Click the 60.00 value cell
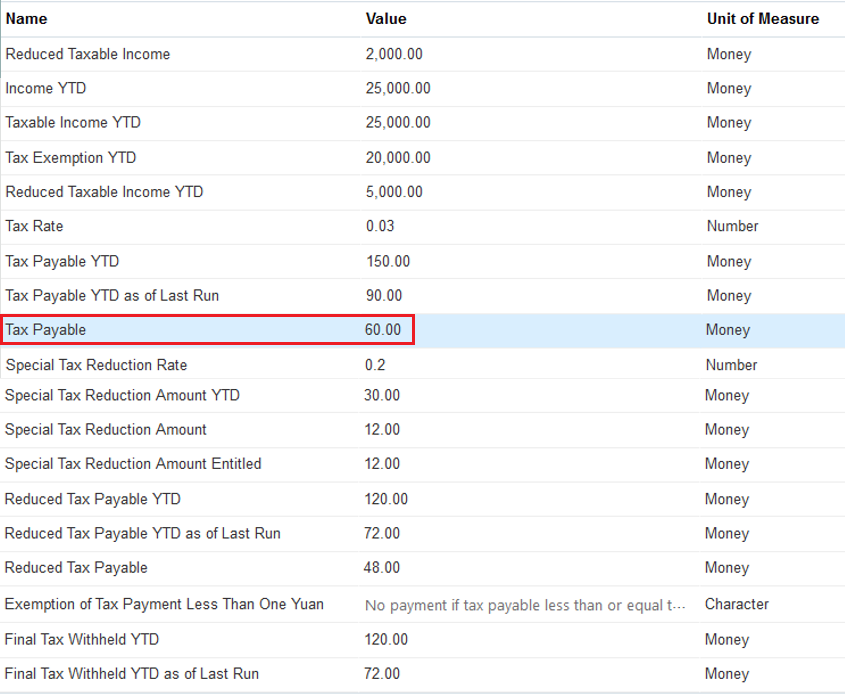The height and width of the screenshot is (694, 845). [383, 330]
